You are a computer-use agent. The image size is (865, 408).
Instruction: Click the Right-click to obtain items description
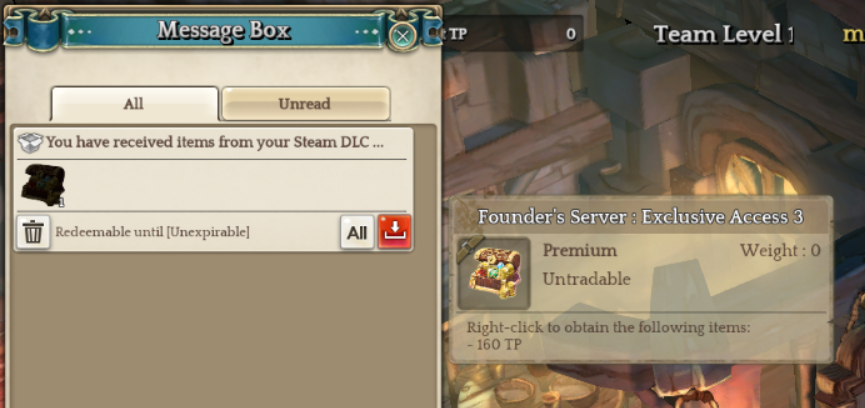click(608, 328)
